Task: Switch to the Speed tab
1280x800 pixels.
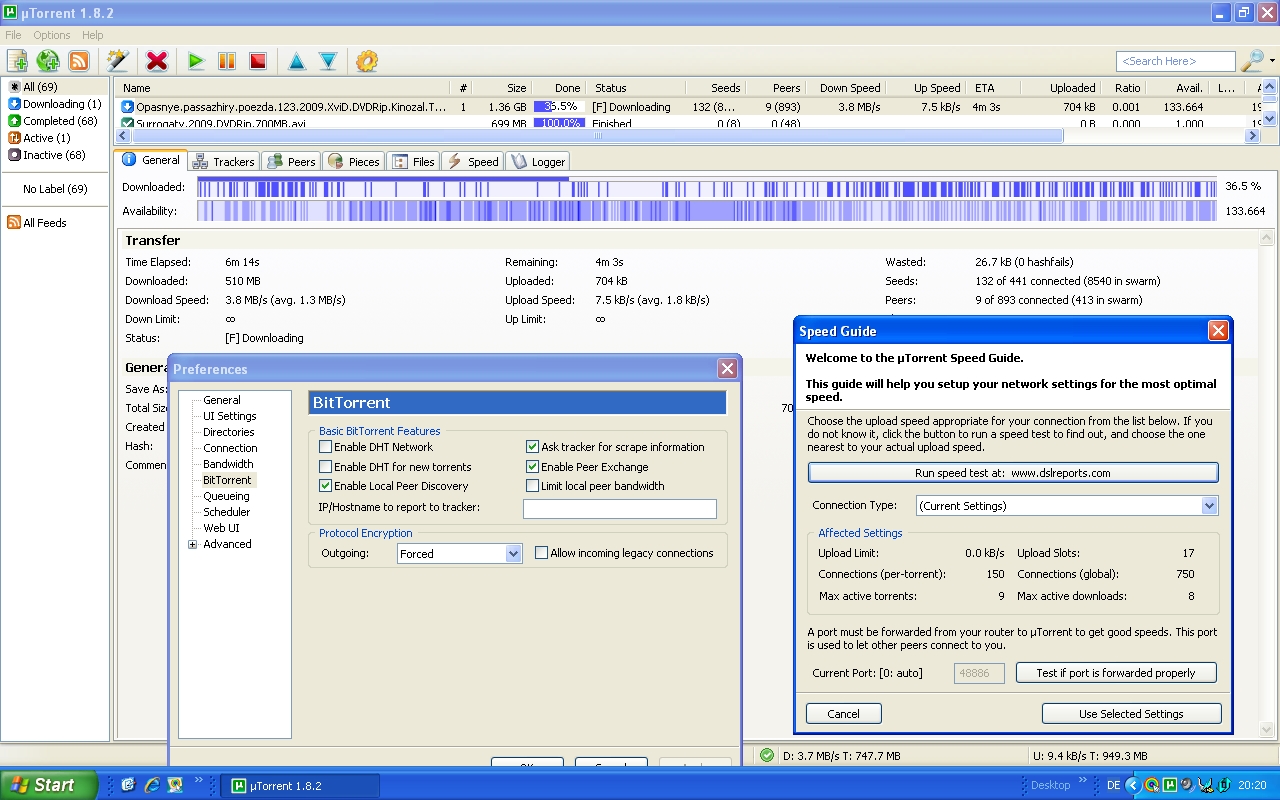Action: (x=473, y=161)
